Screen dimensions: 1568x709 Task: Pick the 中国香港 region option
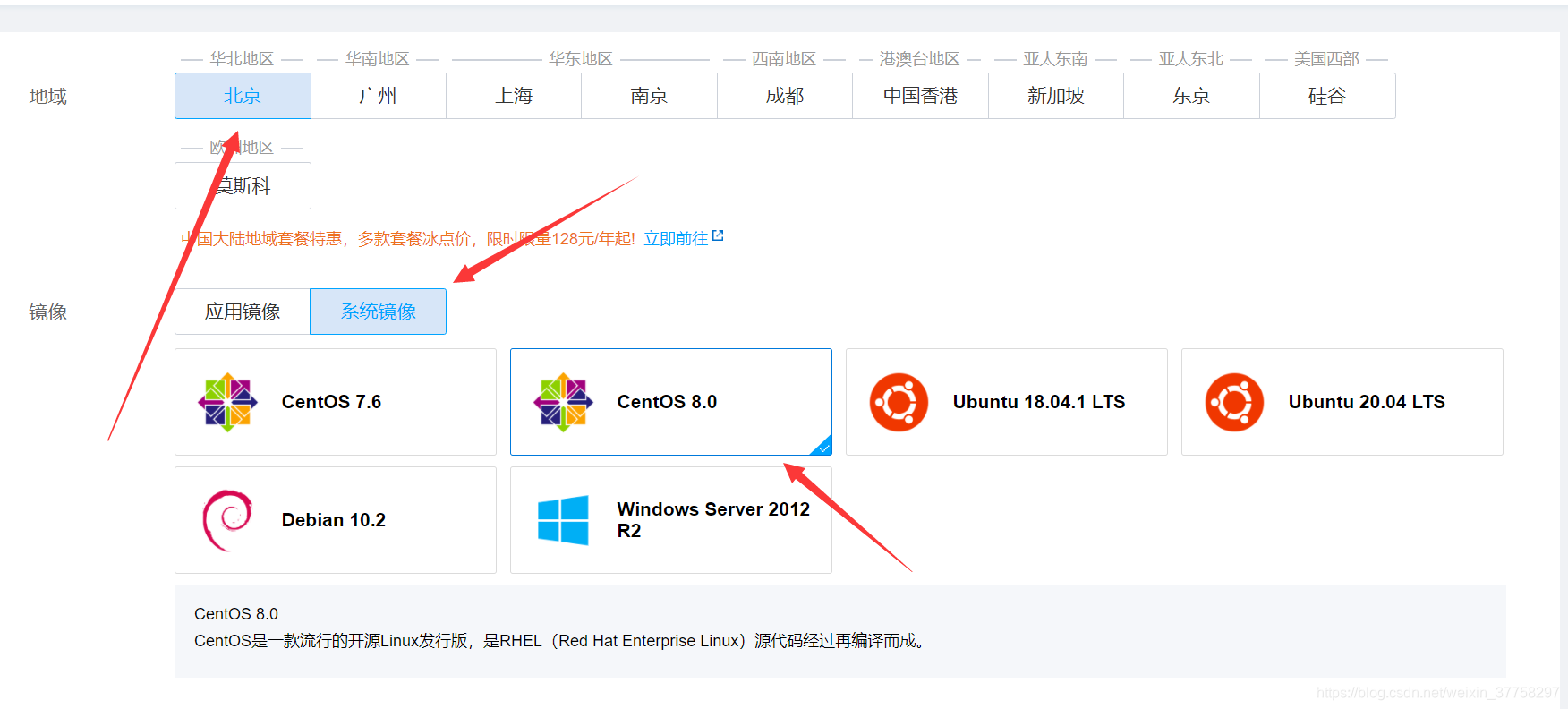(920, 96)
